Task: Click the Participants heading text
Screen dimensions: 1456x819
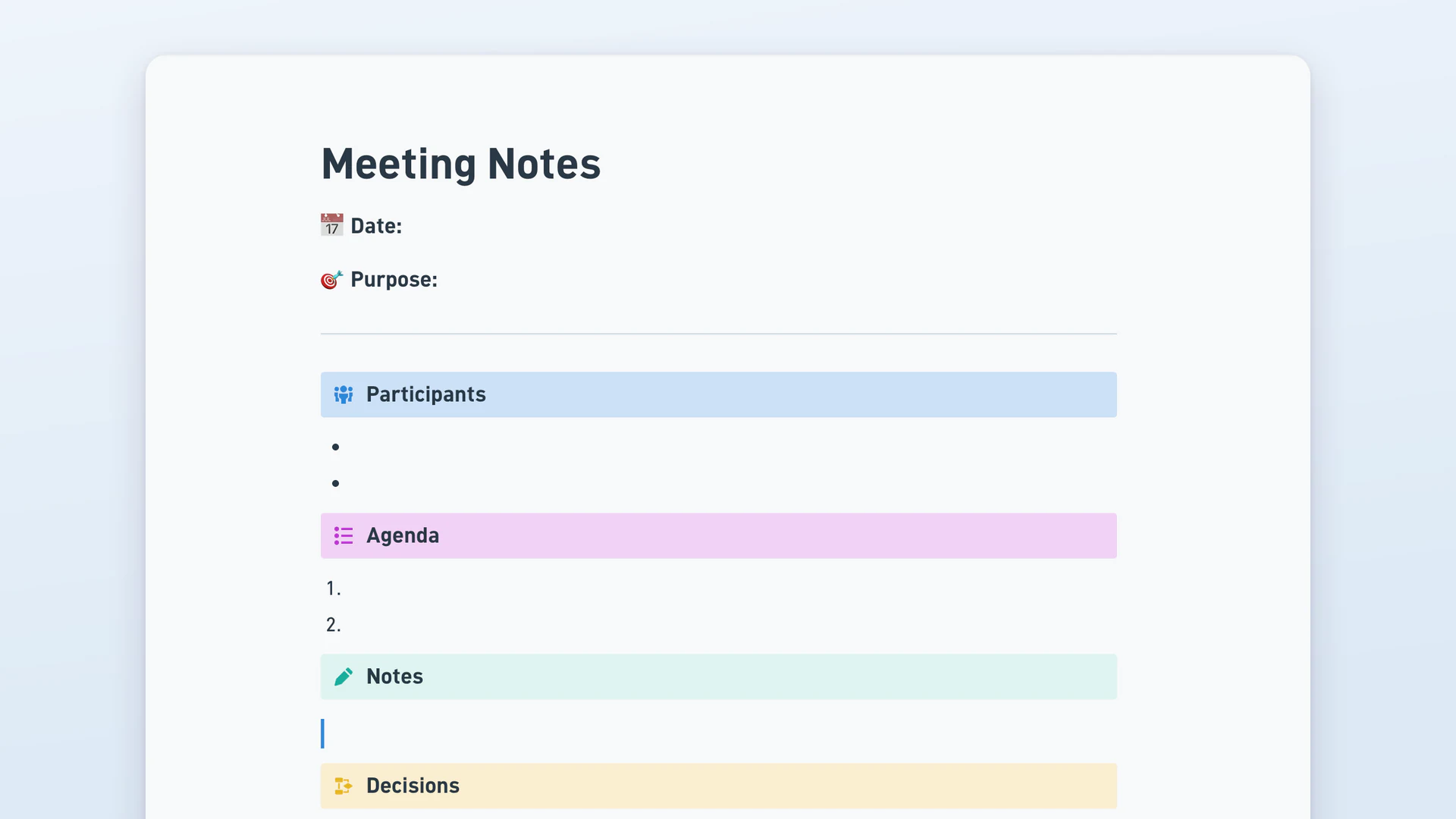Action: pos(426,394)
